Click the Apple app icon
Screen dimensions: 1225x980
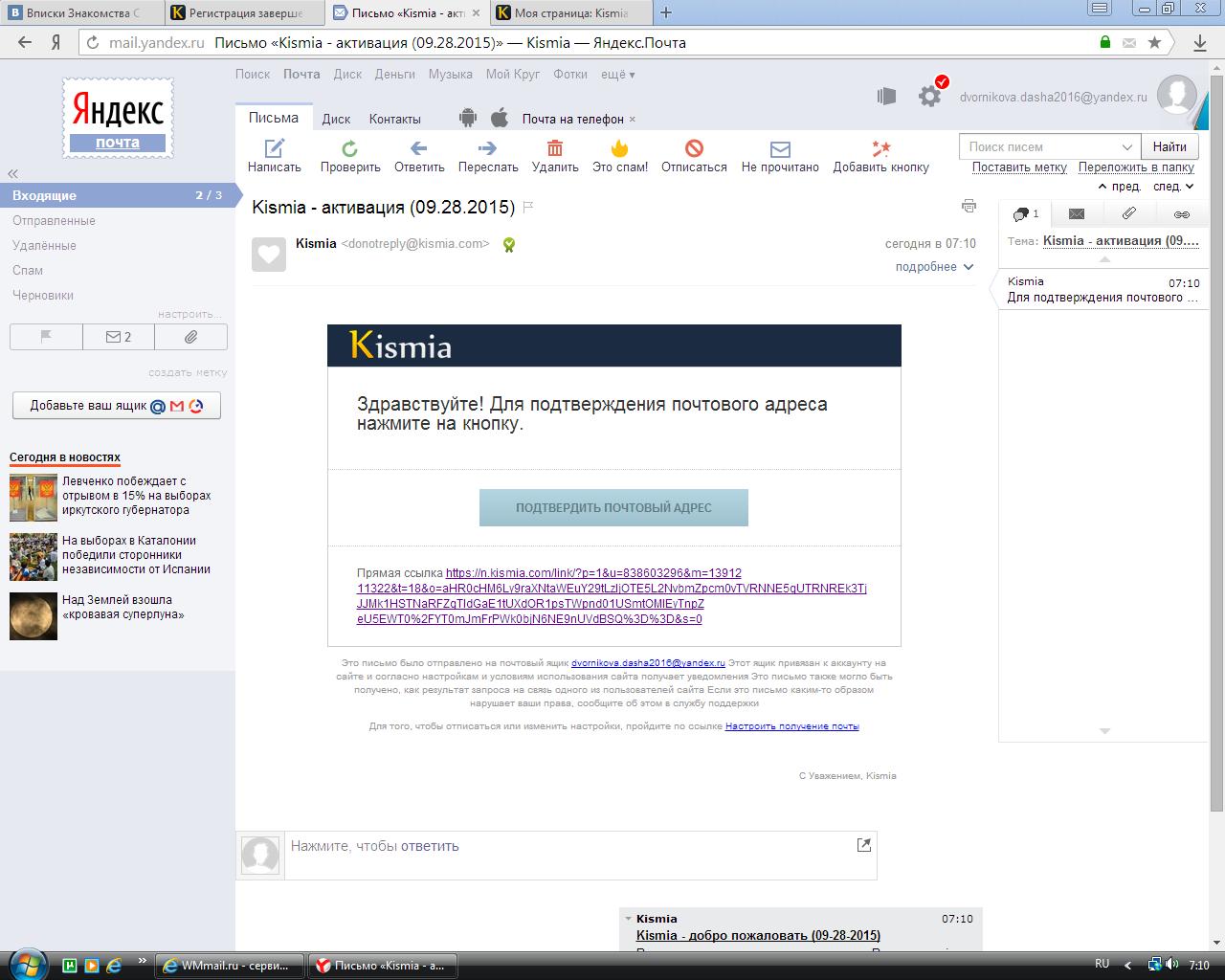[499, 118]
